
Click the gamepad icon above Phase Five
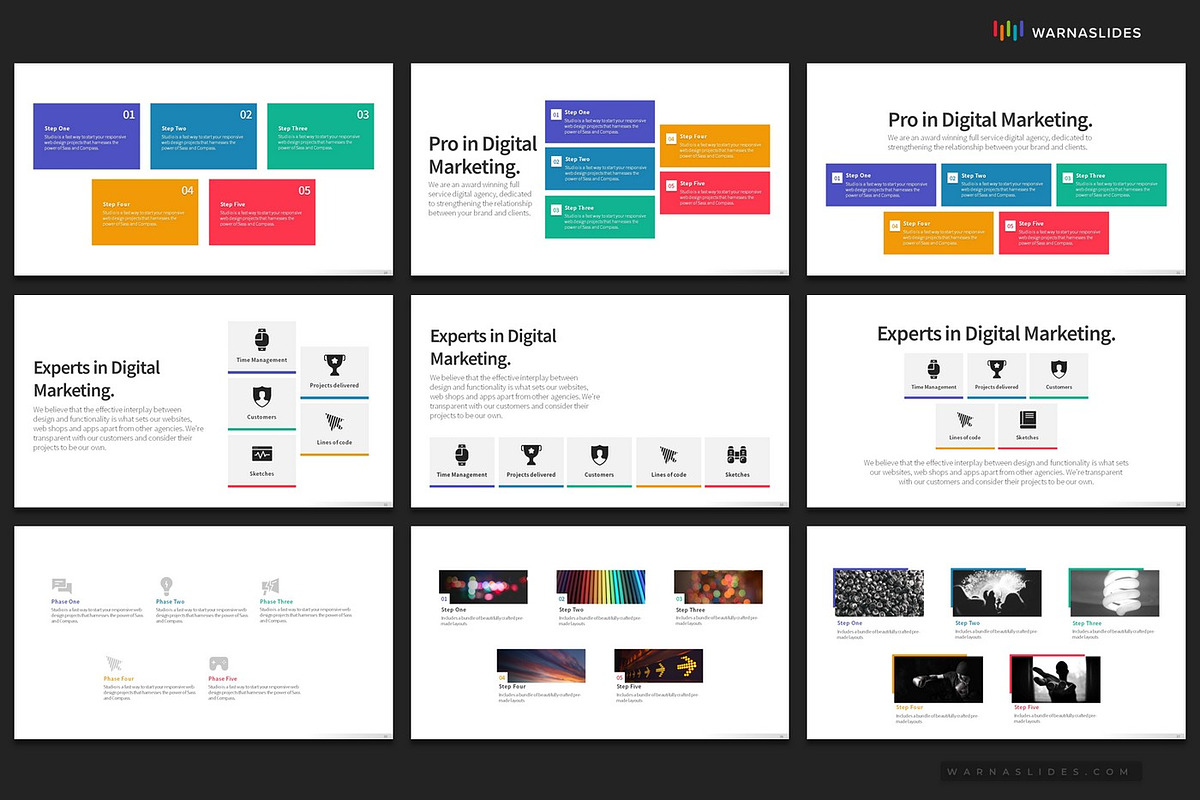click(x=218, y=664)
